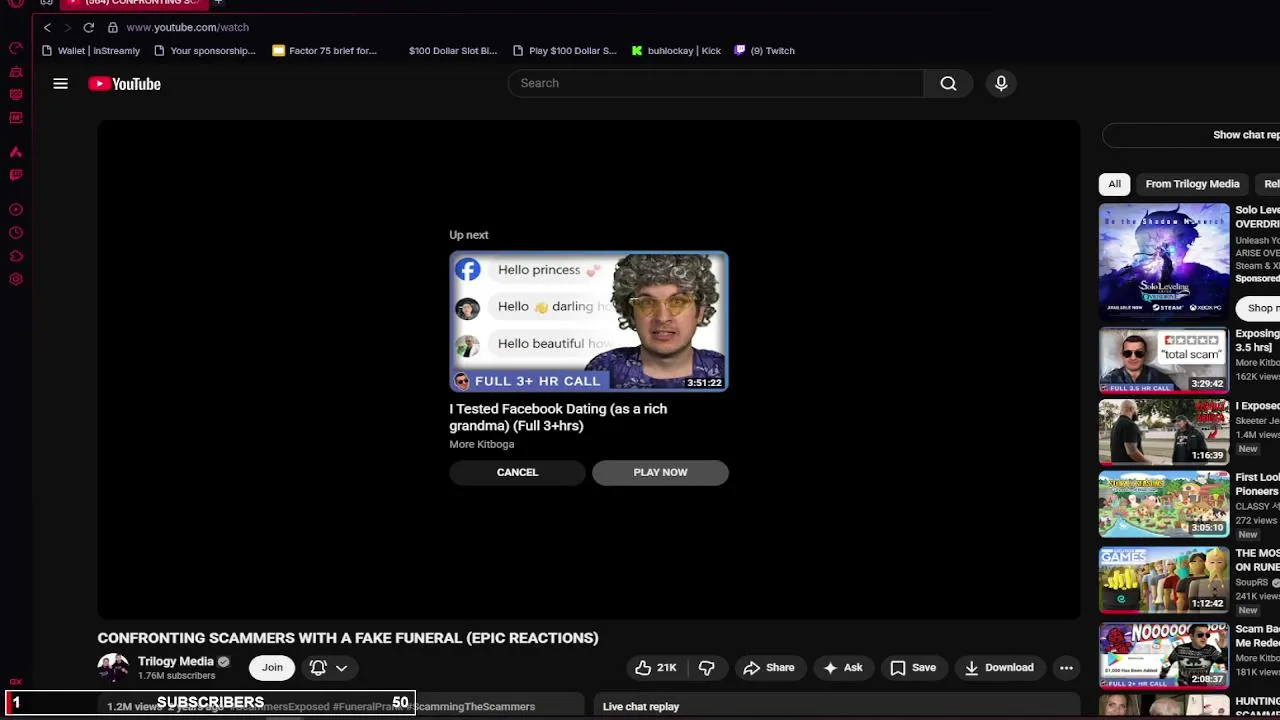
Task: Open the 1:16:39 suggested video thumbnail
Action: point(1164,431)
